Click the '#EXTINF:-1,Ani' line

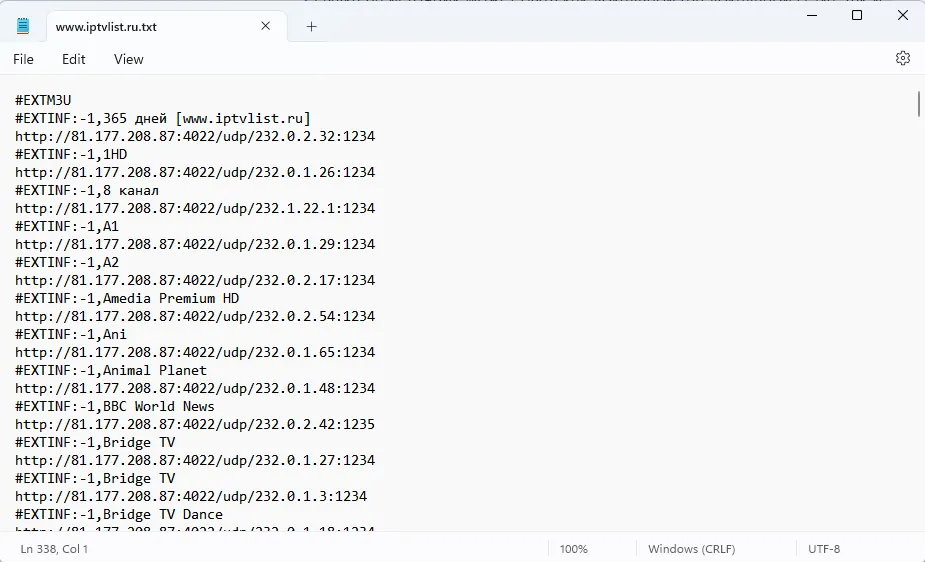(71, 334)
